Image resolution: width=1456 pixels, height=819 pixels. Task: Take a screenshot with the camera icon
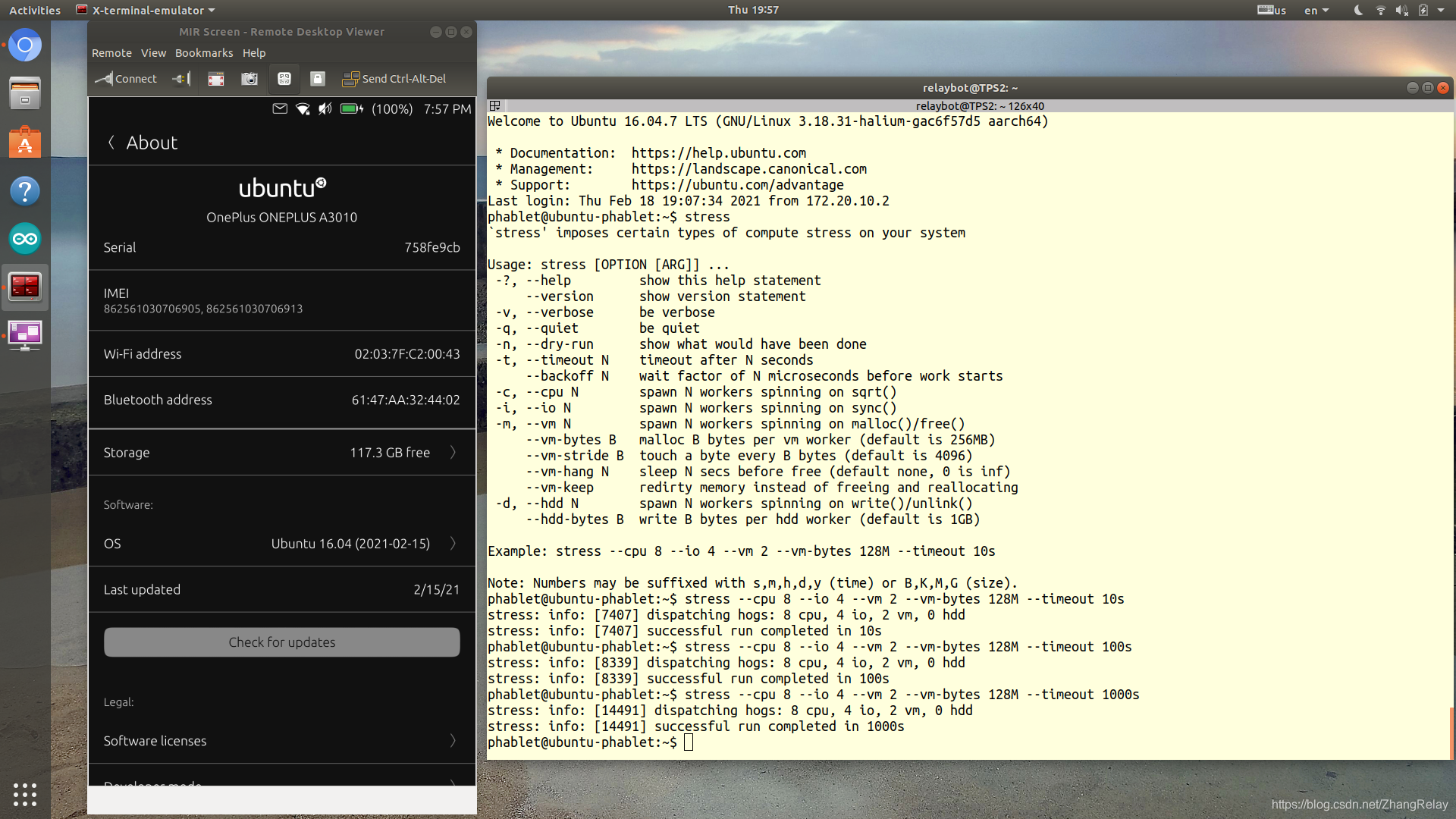249,79
